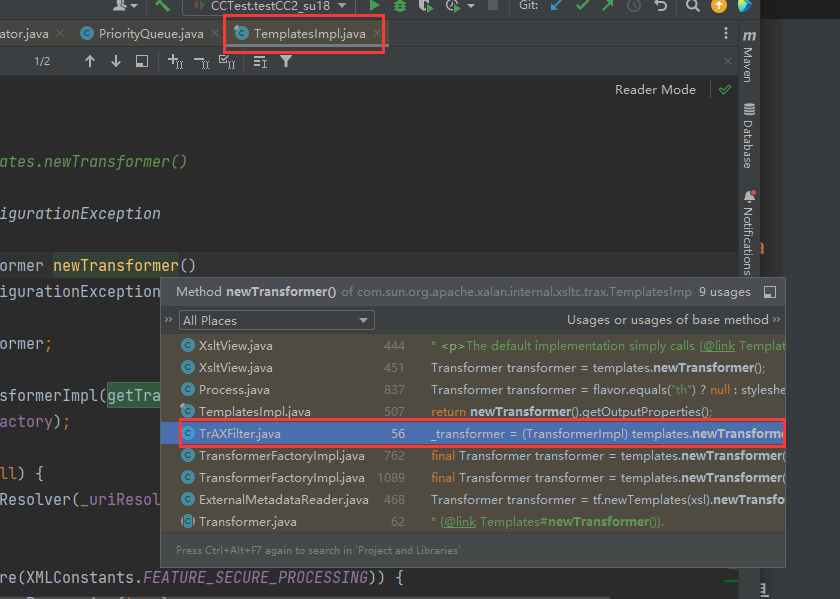The image size is (840, 599).
Task: Select XsltView.java usage at line 451
Action: [x=473, y=368]
